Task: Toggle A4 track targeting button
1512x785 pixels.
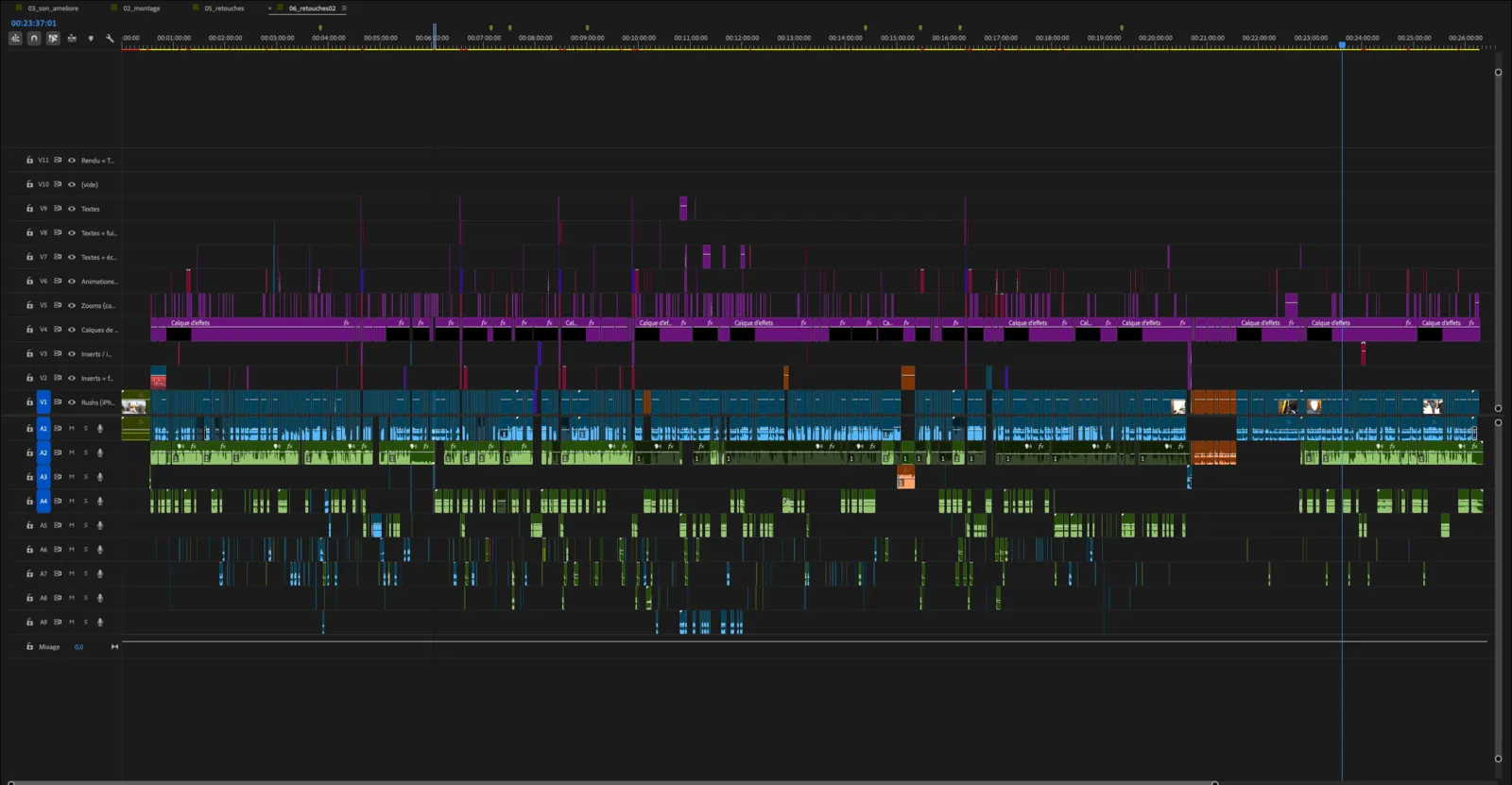Action: pos(43,502)
